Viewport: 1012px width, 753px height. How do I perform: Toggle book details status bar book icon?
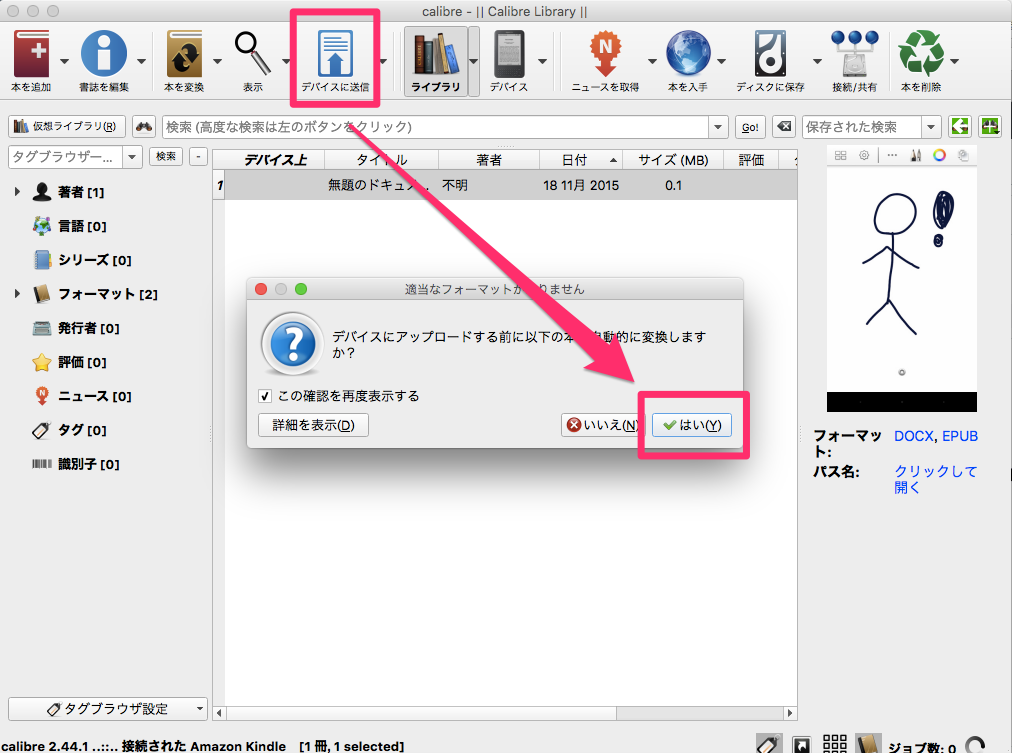click(x=868, y=744)
